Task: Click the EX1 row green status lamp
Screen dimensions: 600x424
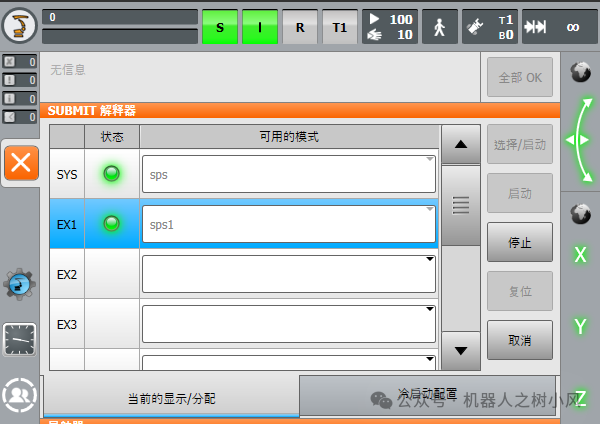Action: coord(112,223)
